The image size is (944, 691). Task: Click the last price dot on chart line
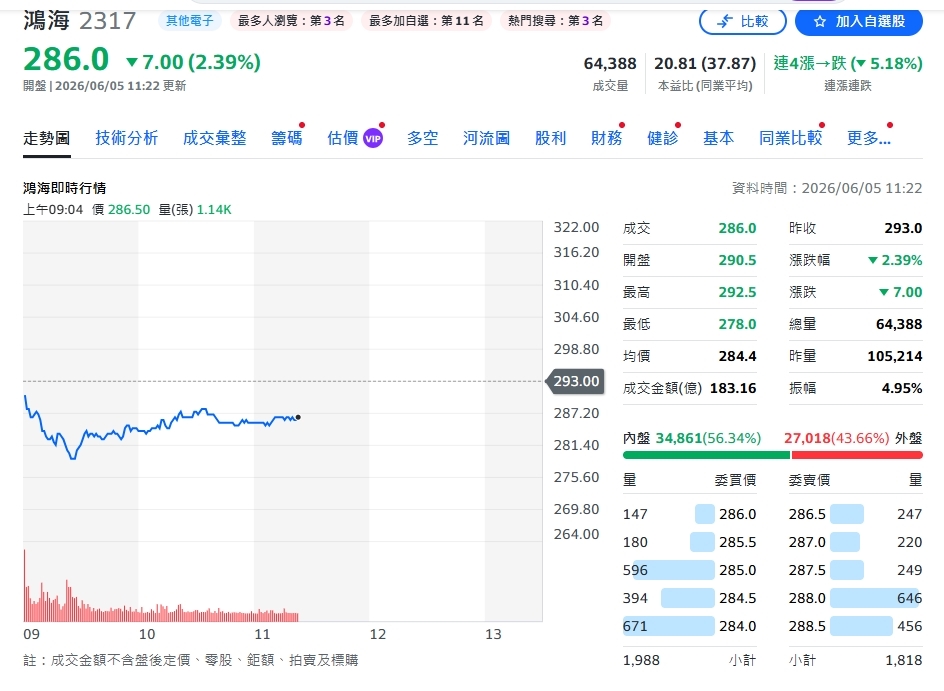click(298, 417)
